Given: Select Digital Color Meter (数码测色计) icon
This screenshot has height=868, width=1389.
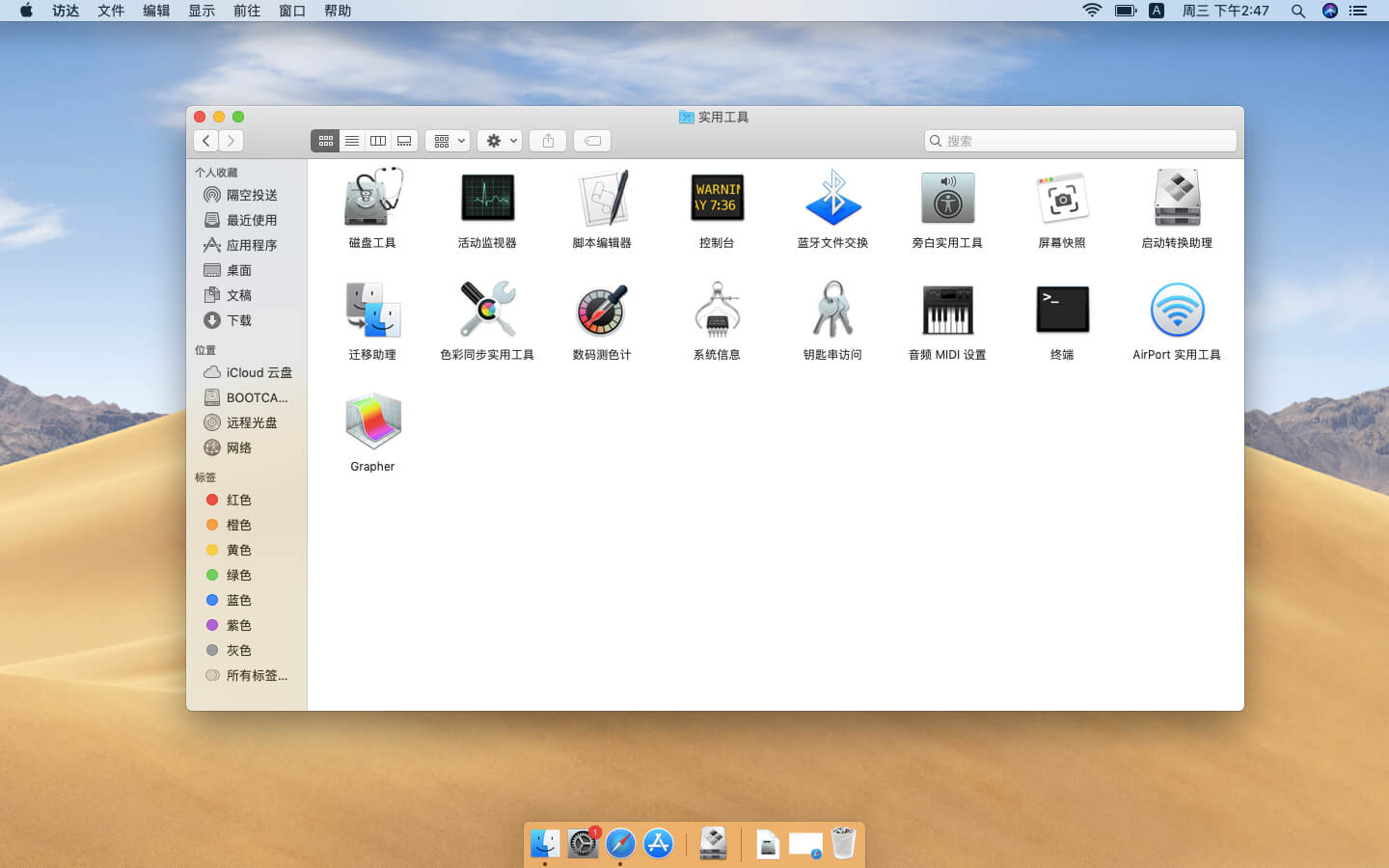Looking at the screenshot, I should [602, 310].
